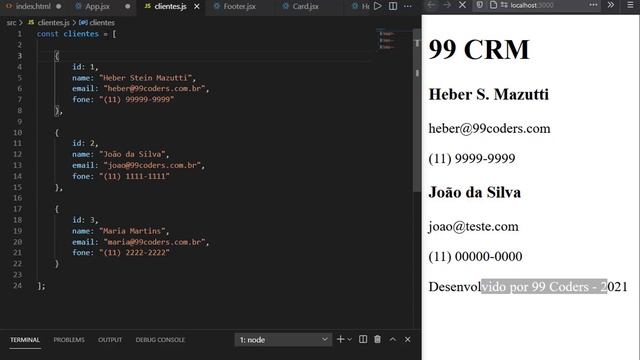Click the 'João da Silva' string in code
Image resolution: width=640 pixels, height=360 pixels.
(133, 154)
